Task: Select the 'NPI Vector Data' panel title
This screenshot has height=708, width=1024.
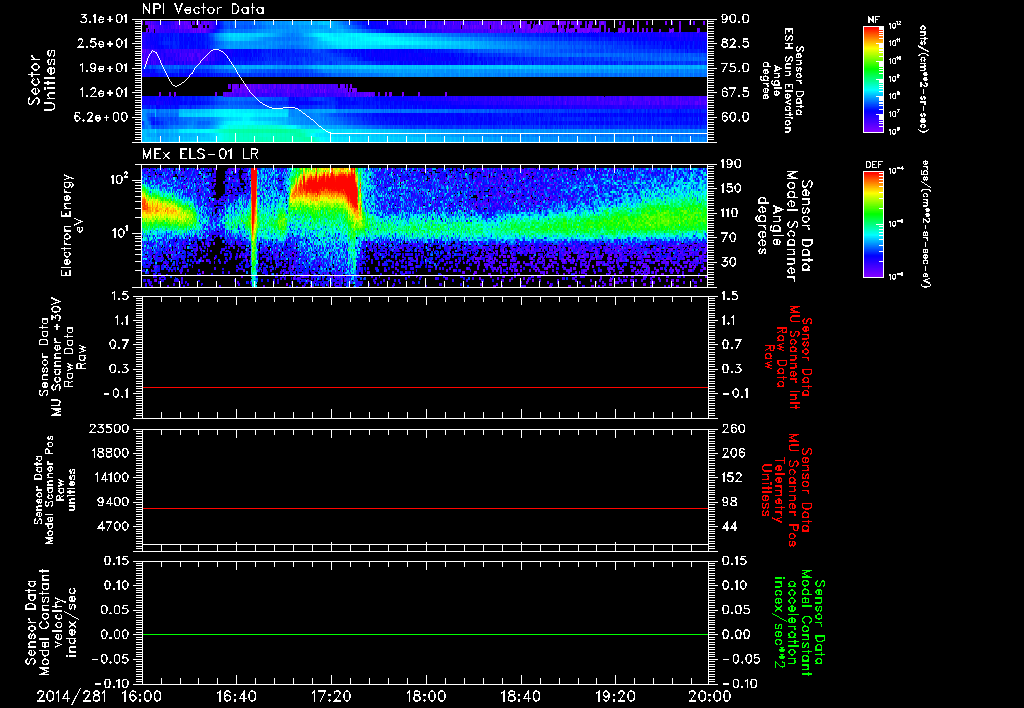Action: [x=203, y=9]
